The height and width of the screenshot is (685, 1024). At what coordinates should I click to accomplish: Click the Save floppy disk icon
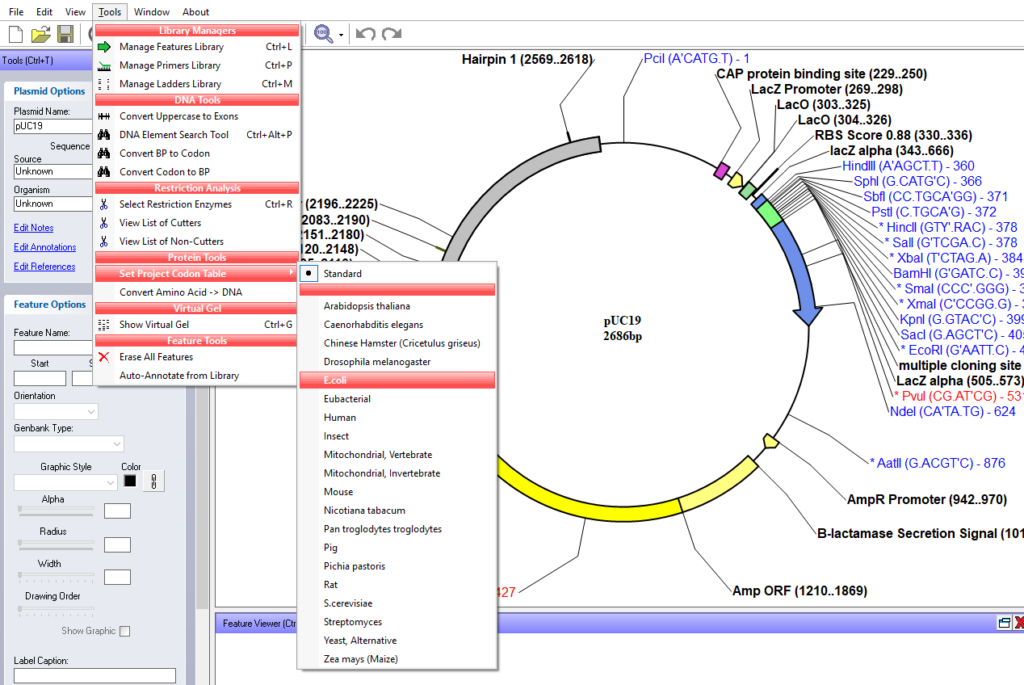[x=65, y=35]
